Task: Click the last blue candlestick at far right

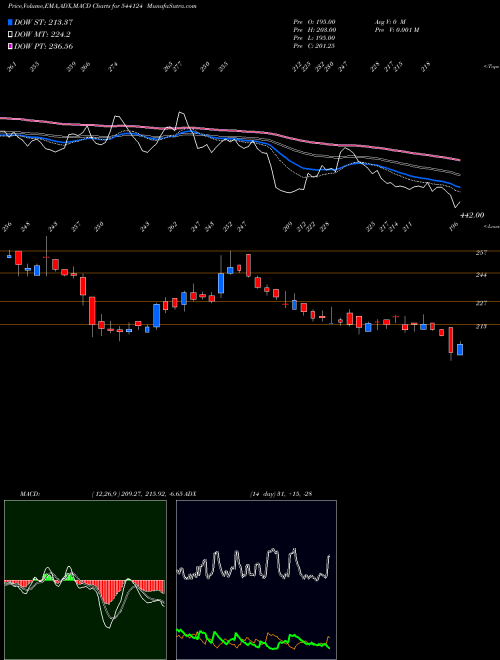Action: click(460, 349)
